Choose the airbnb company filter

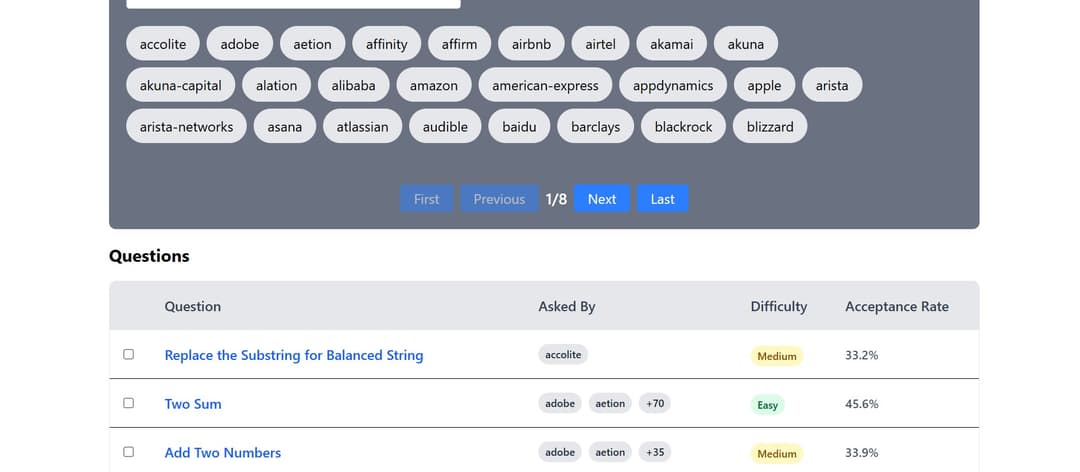pyautogui.click(x=531, y=44)
